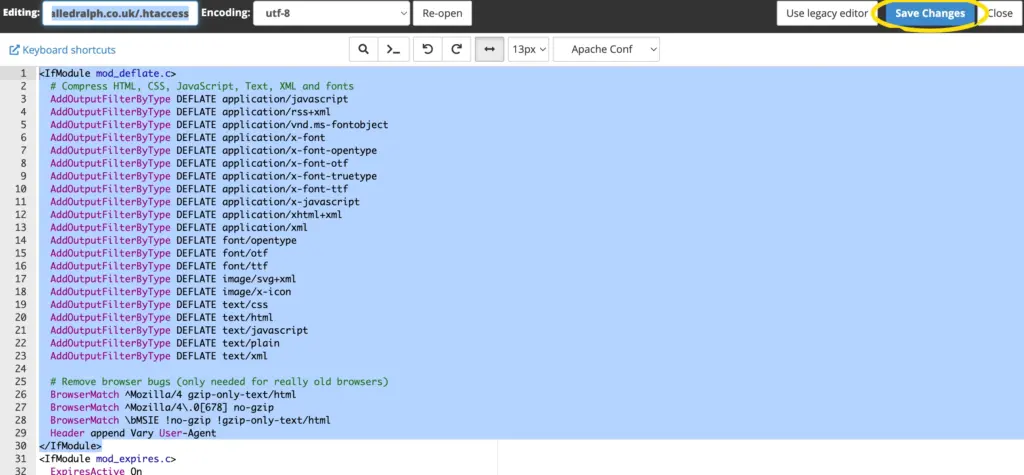Click the 'Remove browser bugs' comment line
This screenshot has height=475, width=1024.
[219, 382]
